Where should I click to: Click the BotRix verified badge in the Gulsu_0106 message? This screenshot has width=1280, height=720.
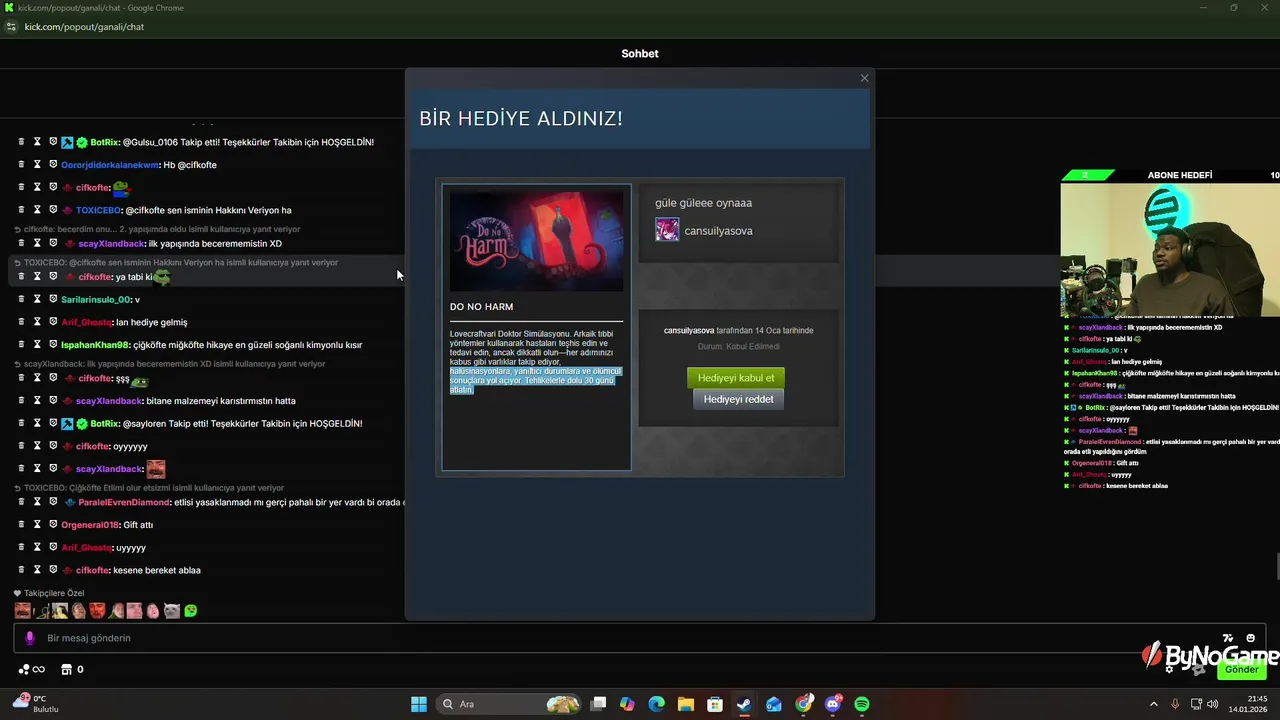82,142
